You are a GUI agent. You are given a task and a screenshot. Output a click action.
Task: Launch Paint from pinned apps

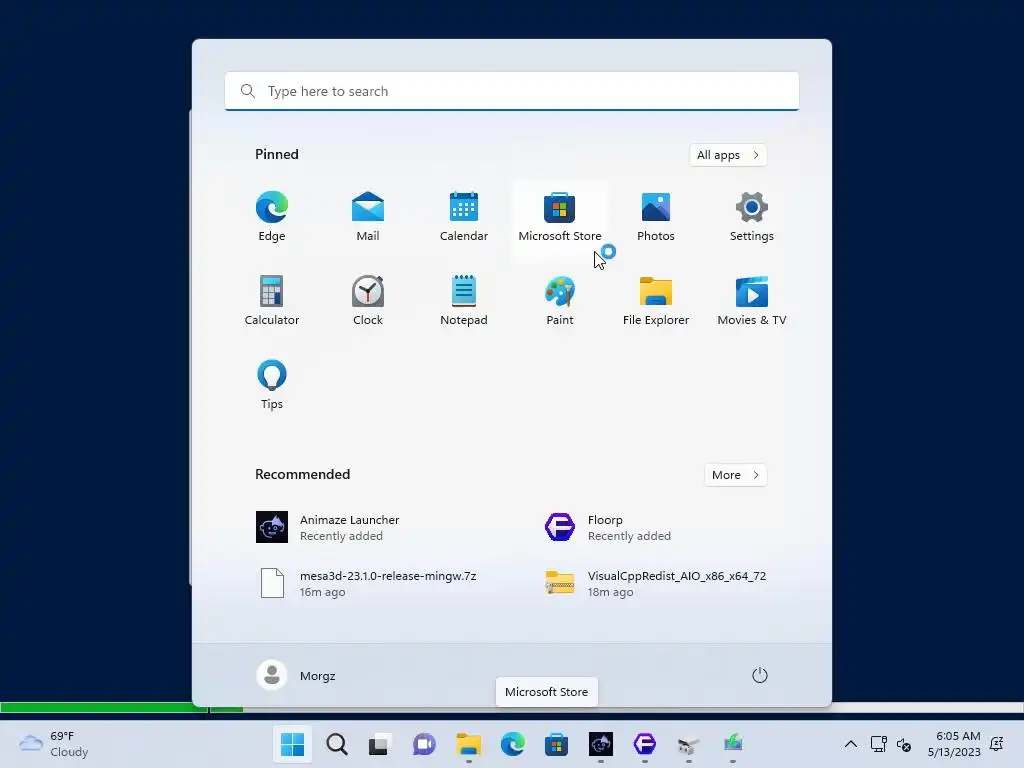pos(560,301)
